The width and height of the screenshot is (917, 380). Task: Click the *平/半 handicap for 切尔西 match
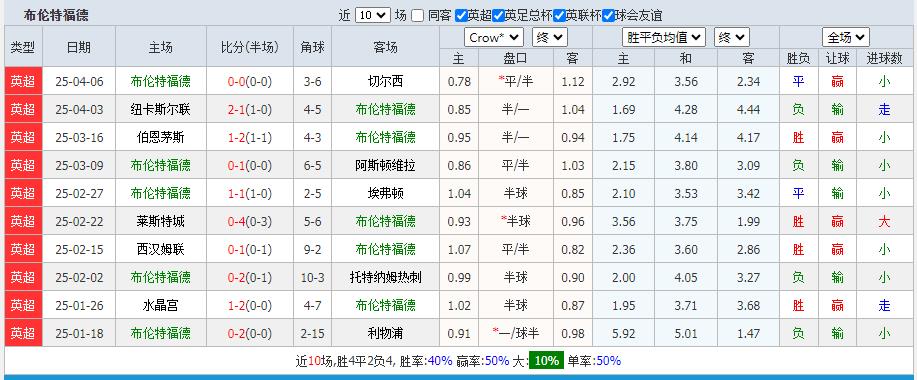coord(516,81)
